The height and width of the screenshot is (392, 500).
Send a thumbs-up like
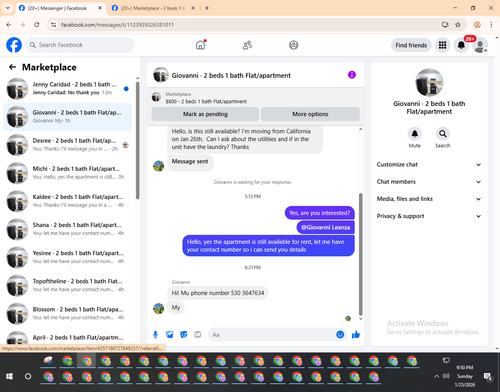(x=356, y=334)
